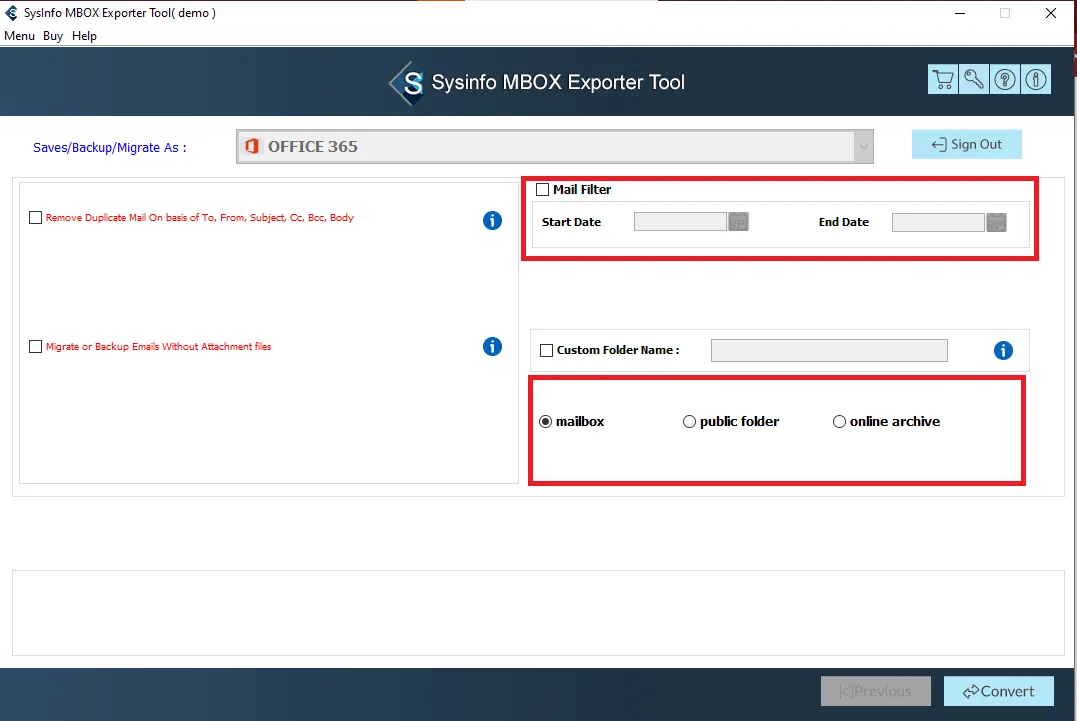Image resolution: width=1077 pixels, height=721 pixels.
Task: Enable Remove Duplicate Mail checkbox
Action: pyautogui.click(x=35, y=218)
